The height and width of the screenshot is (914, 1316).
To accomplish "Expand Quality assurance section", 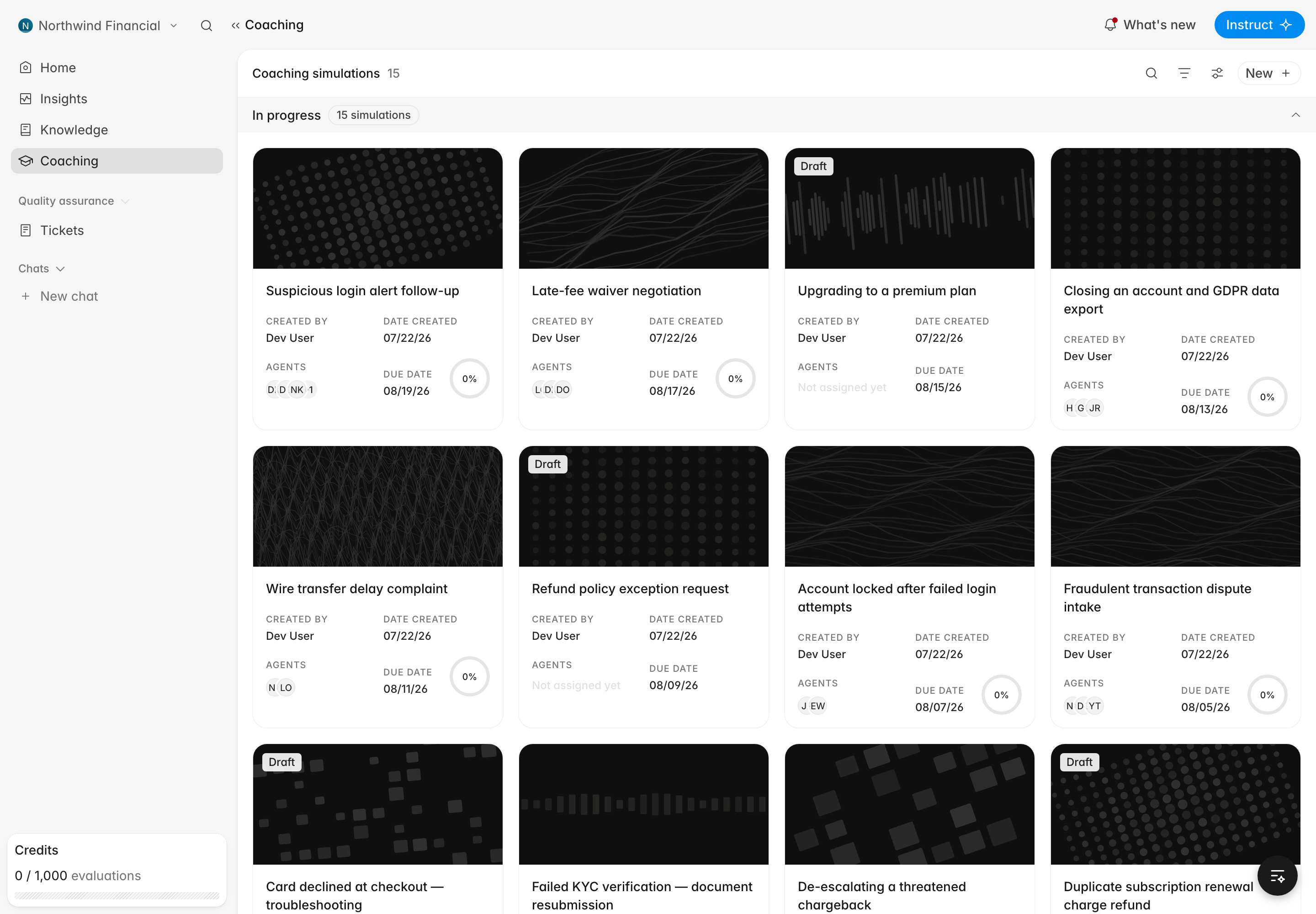I will [x=74, y=201].
